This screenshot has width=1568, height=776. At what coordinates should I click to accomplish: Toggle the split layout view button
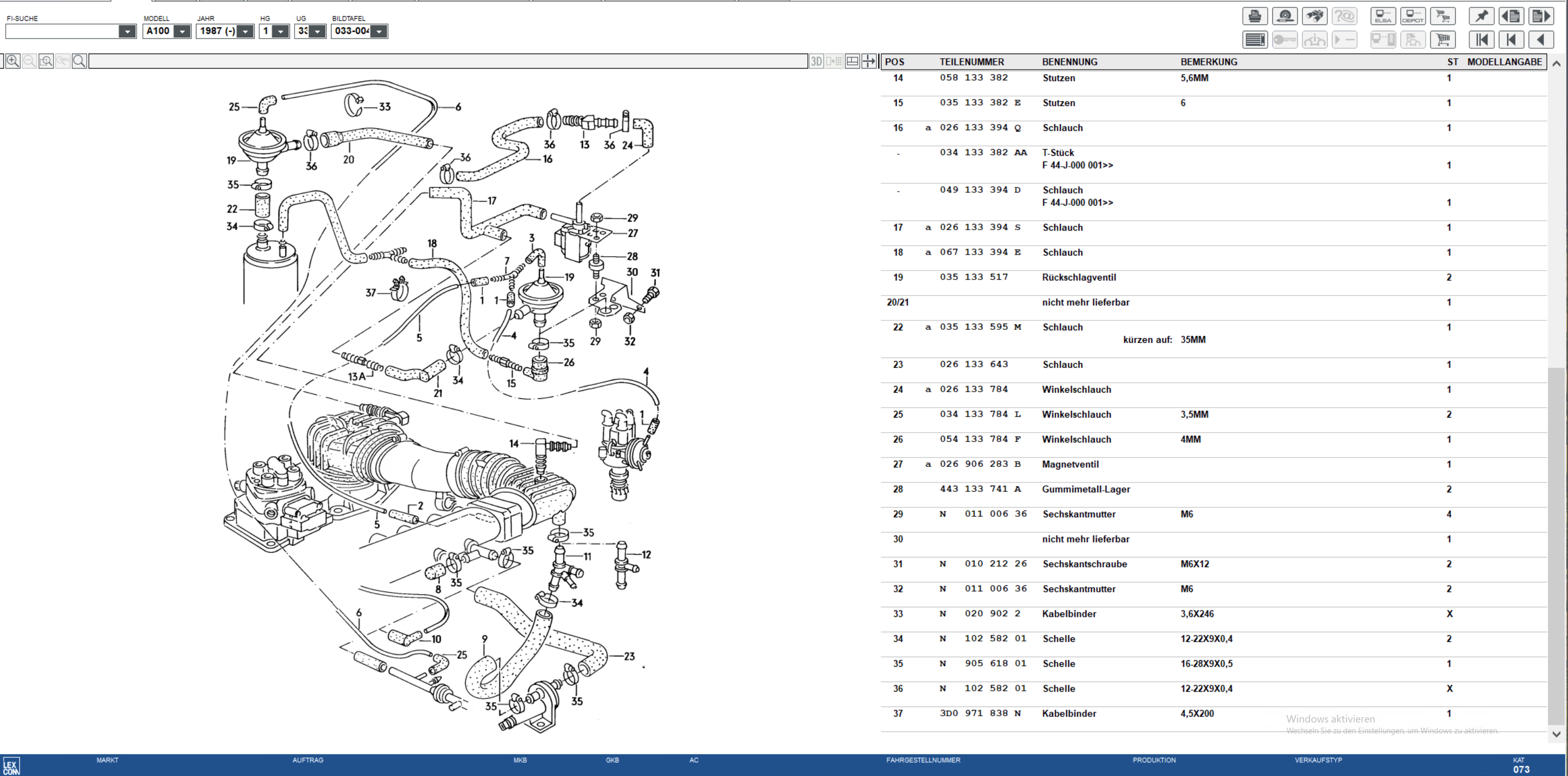[x=852, y=61]
